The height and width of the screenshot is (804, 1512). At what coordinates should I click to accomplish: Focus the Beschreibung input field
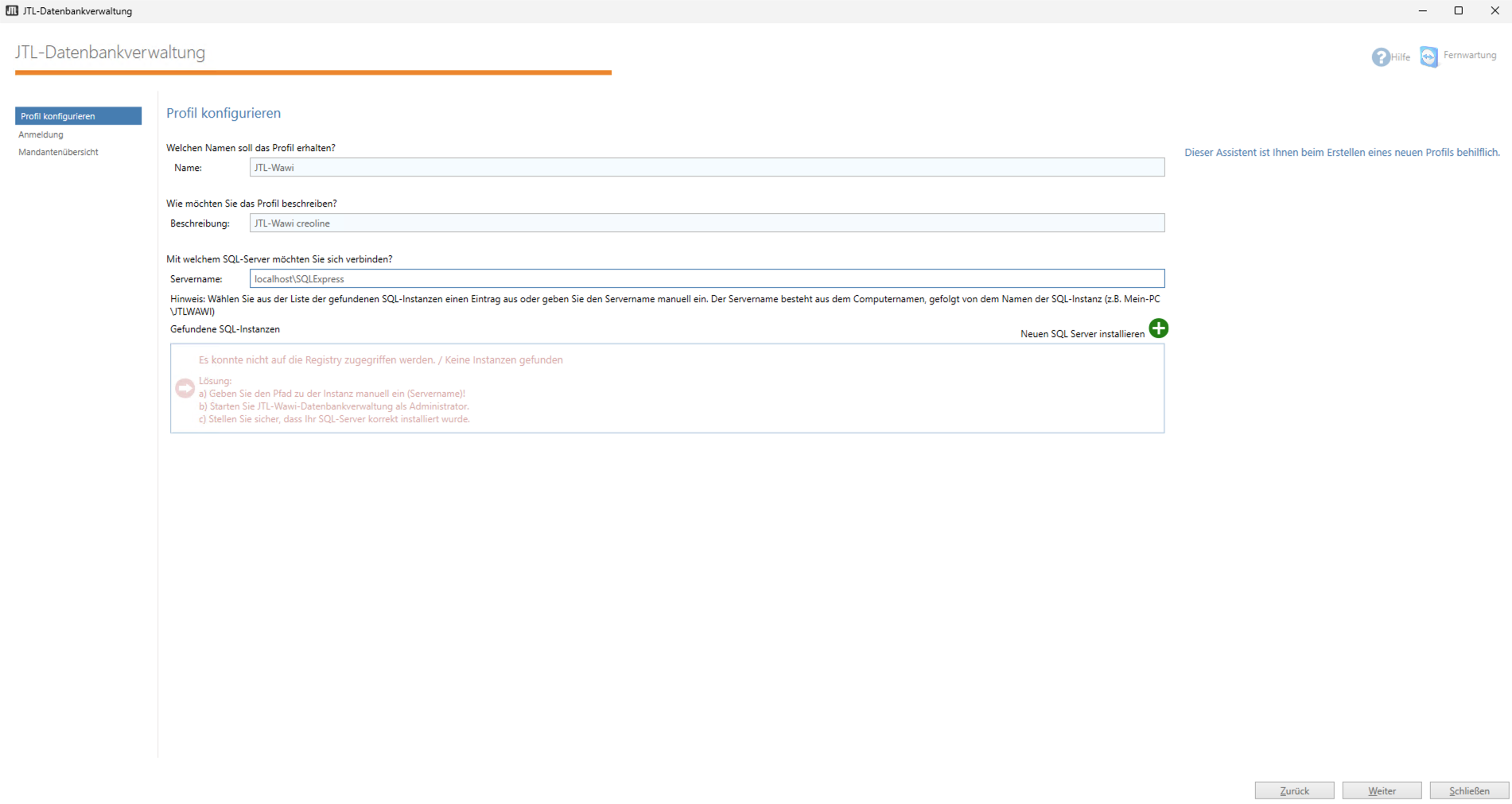tap(706, 223)
